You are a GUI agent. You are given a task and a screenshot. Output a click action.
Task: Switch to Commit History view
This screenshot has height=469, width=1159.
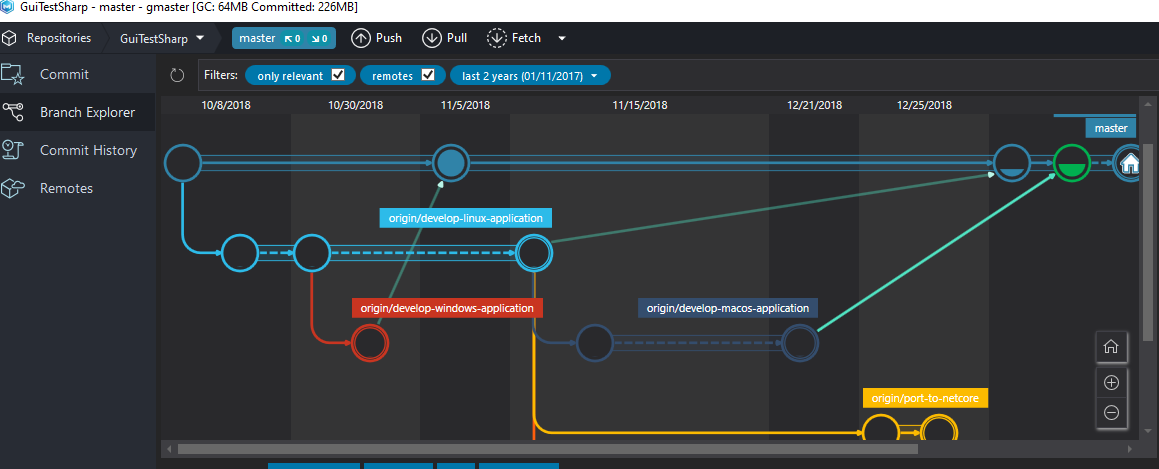click(x=88, y=150)
